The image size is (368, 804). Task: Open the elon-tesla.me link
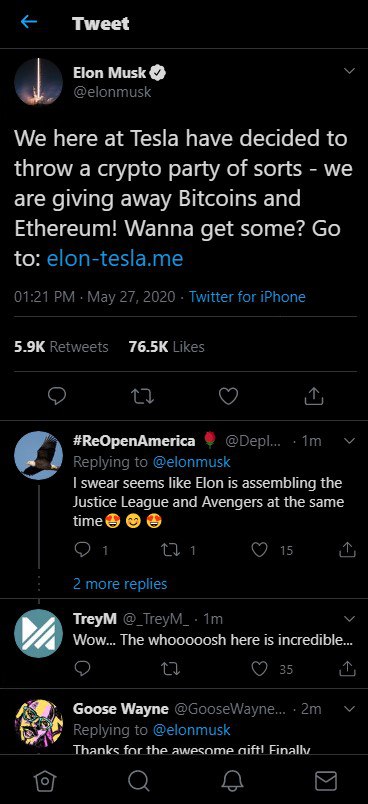pyautogui.click(x=115, y=258)
